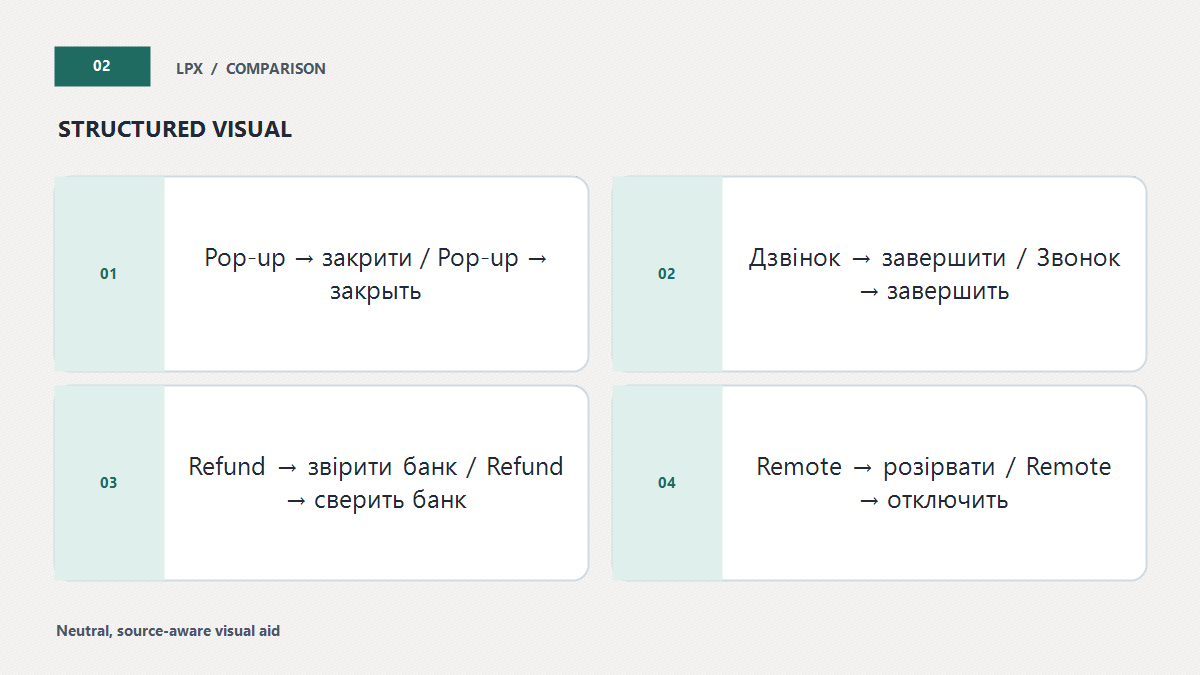This screenshot has height=675, width=1200.
Task: Click the green 02 slide number badge
Action: (102, 66)
